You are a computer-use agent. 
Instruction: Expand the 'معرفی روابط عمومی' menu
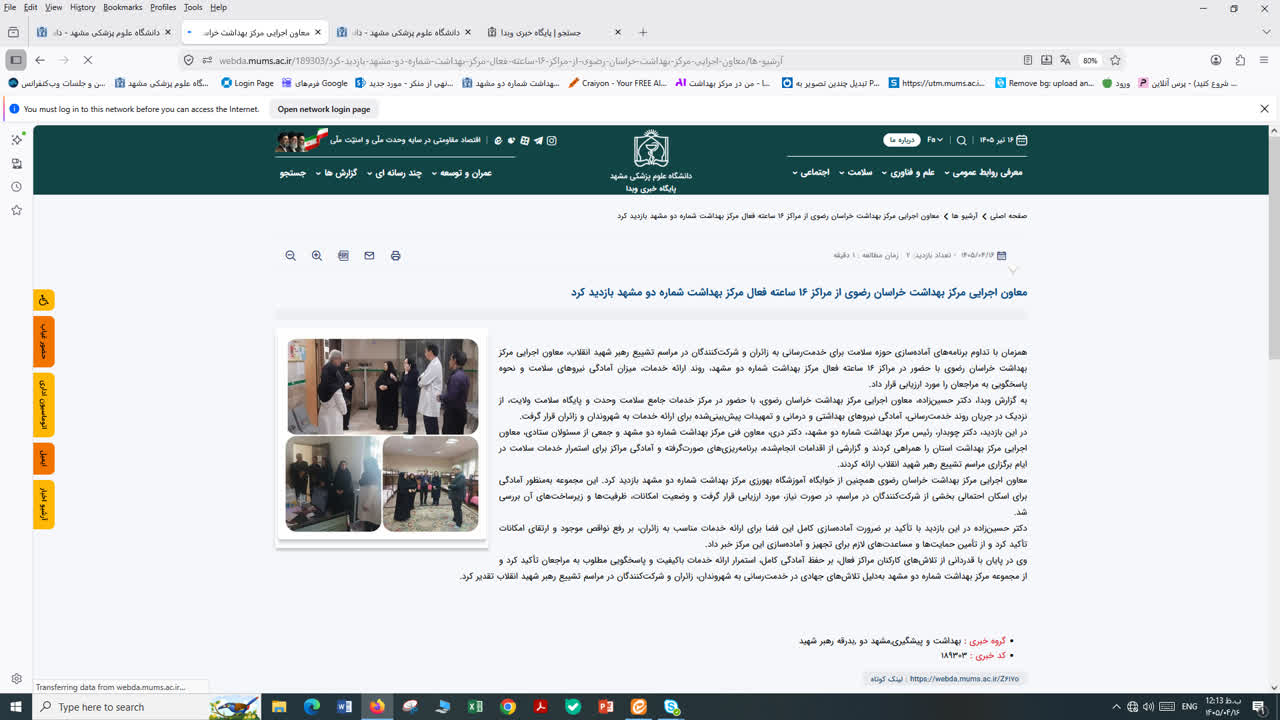[983, 172]
